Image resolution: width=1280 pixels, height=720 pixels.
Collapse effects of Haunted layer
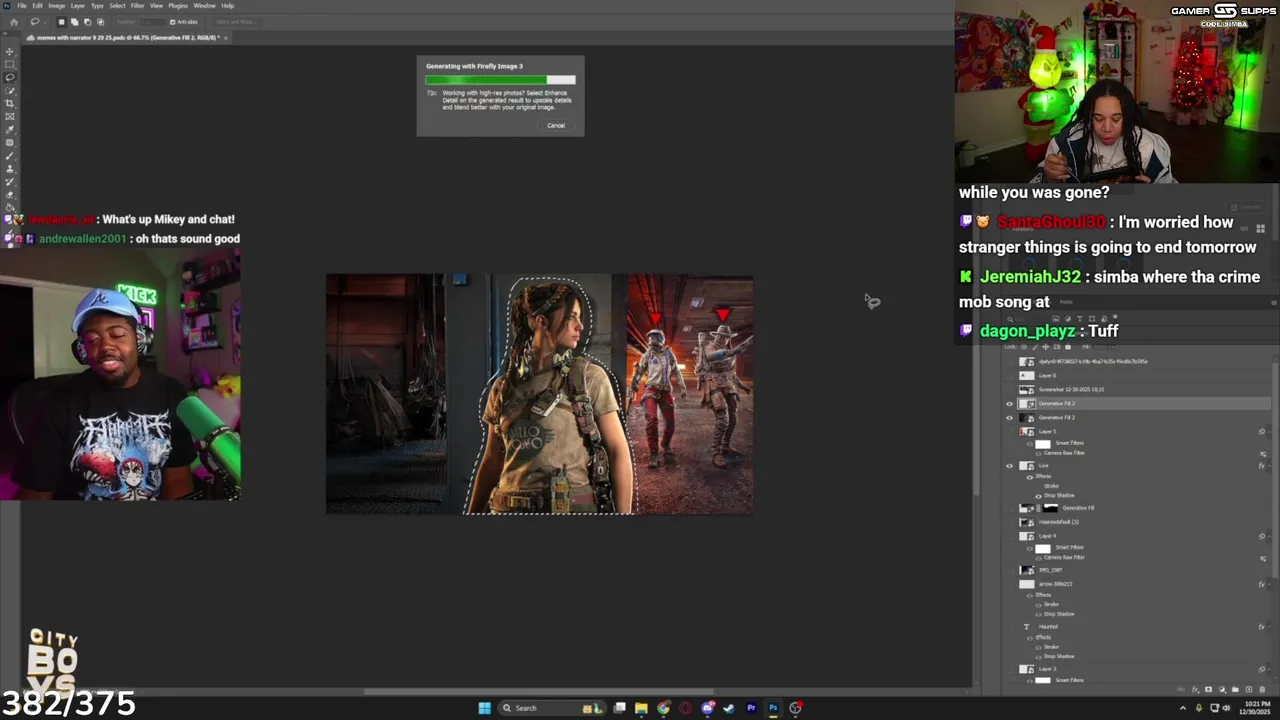(1269, 627)
